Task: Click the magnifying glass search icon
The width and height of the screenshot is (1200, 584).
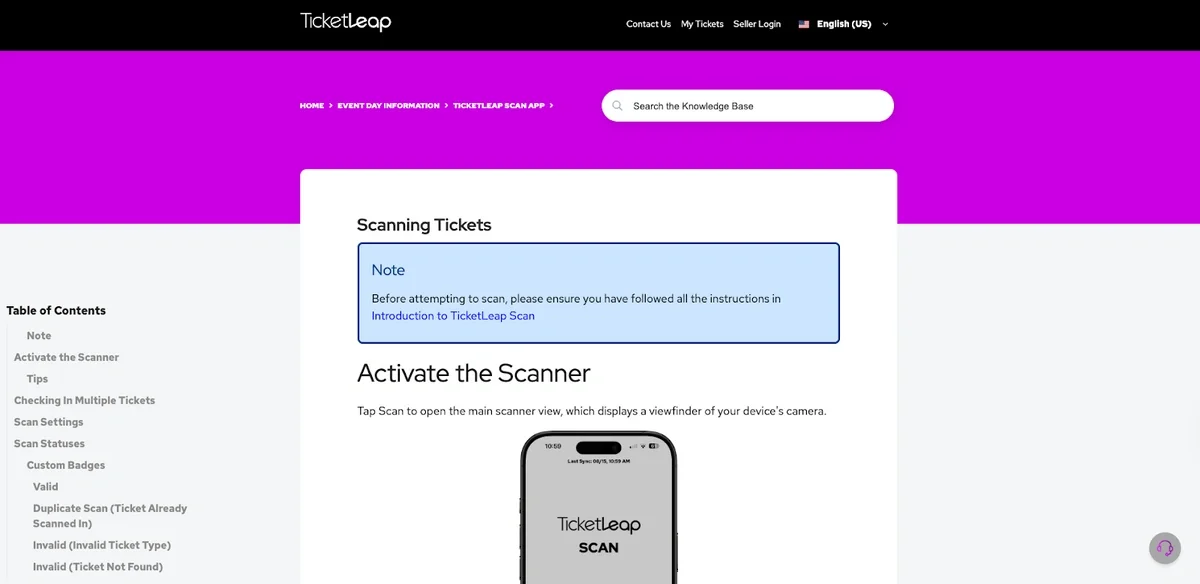Action: (618, 106)
